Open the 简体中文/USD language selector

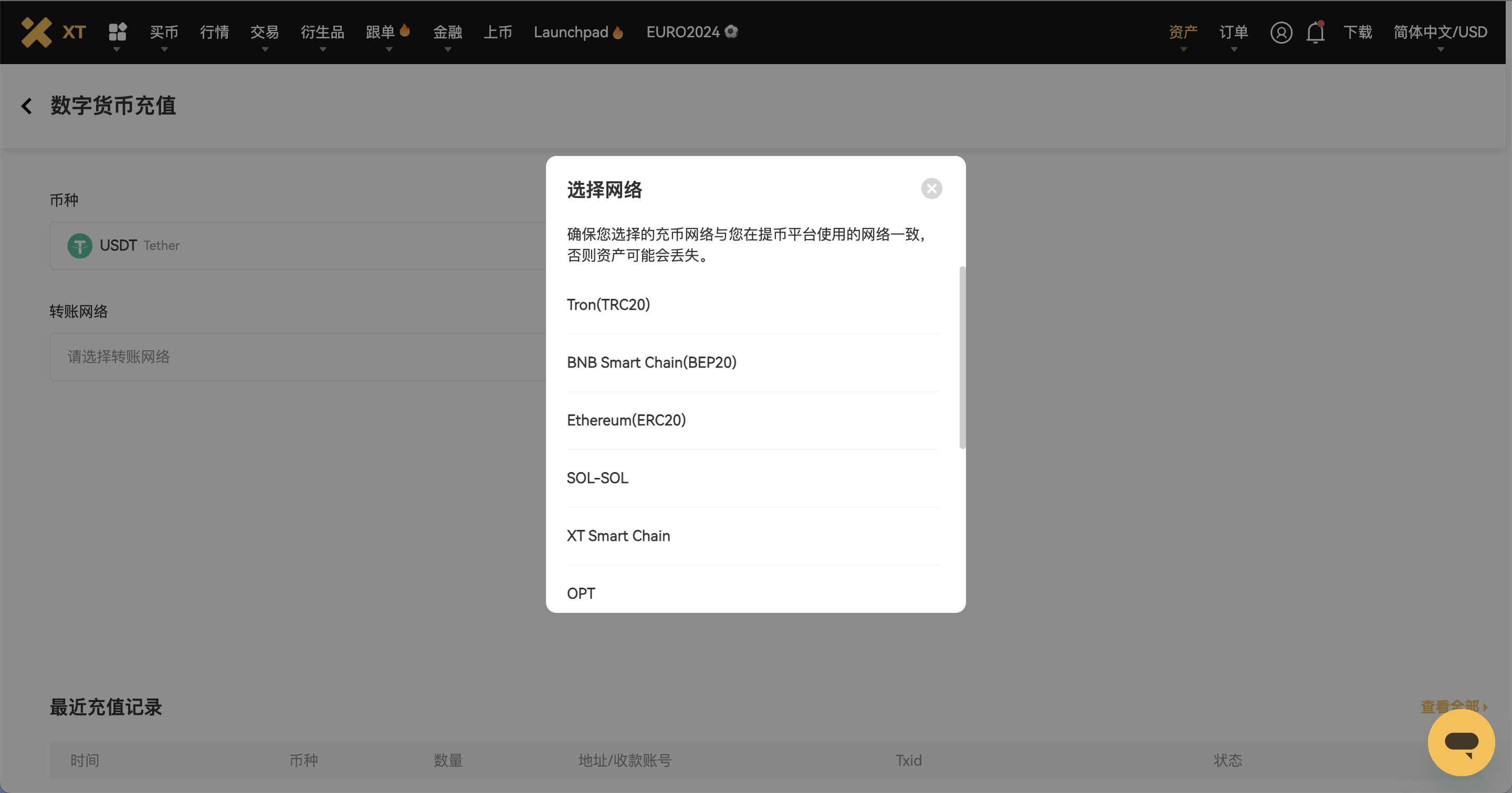click(1439, 32)
